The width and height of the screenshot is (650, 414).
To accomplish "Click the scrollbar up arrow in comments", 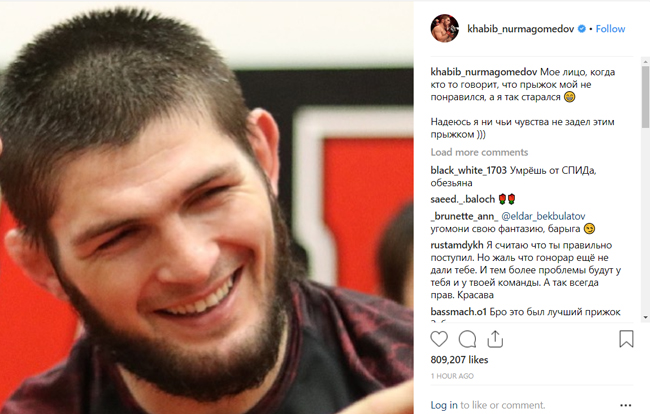I will click(x=645, y=62).
